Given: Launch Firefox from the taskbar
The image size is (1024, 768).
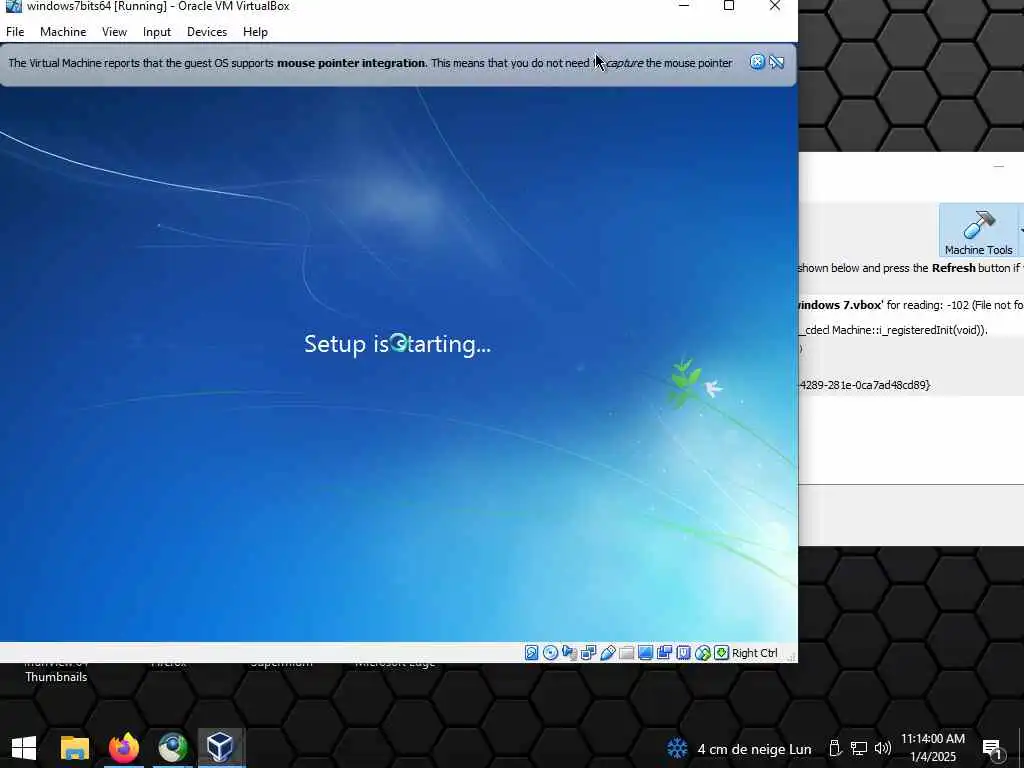Looking at the screenshot, I should tap(123, 748).
